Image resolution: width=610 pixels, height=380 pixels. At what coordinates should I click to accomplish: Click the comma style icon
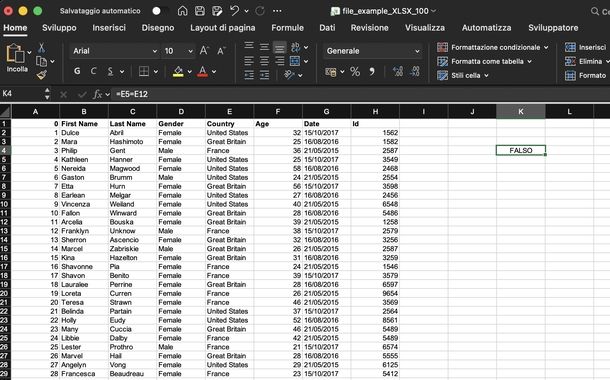tap(372, 72)
